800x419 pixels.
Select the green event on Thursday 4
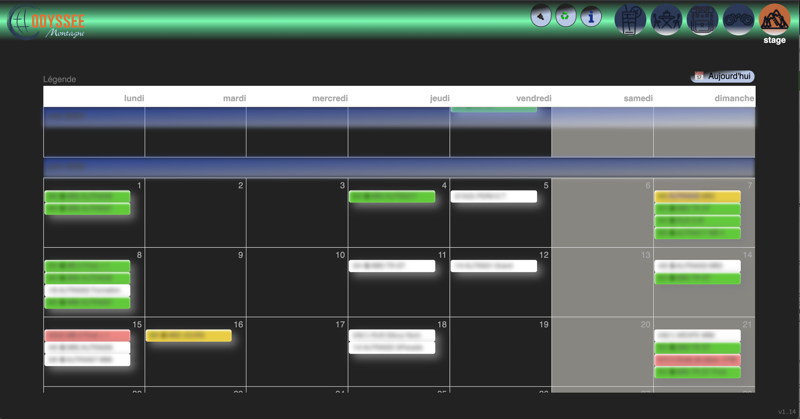[392, 197]
